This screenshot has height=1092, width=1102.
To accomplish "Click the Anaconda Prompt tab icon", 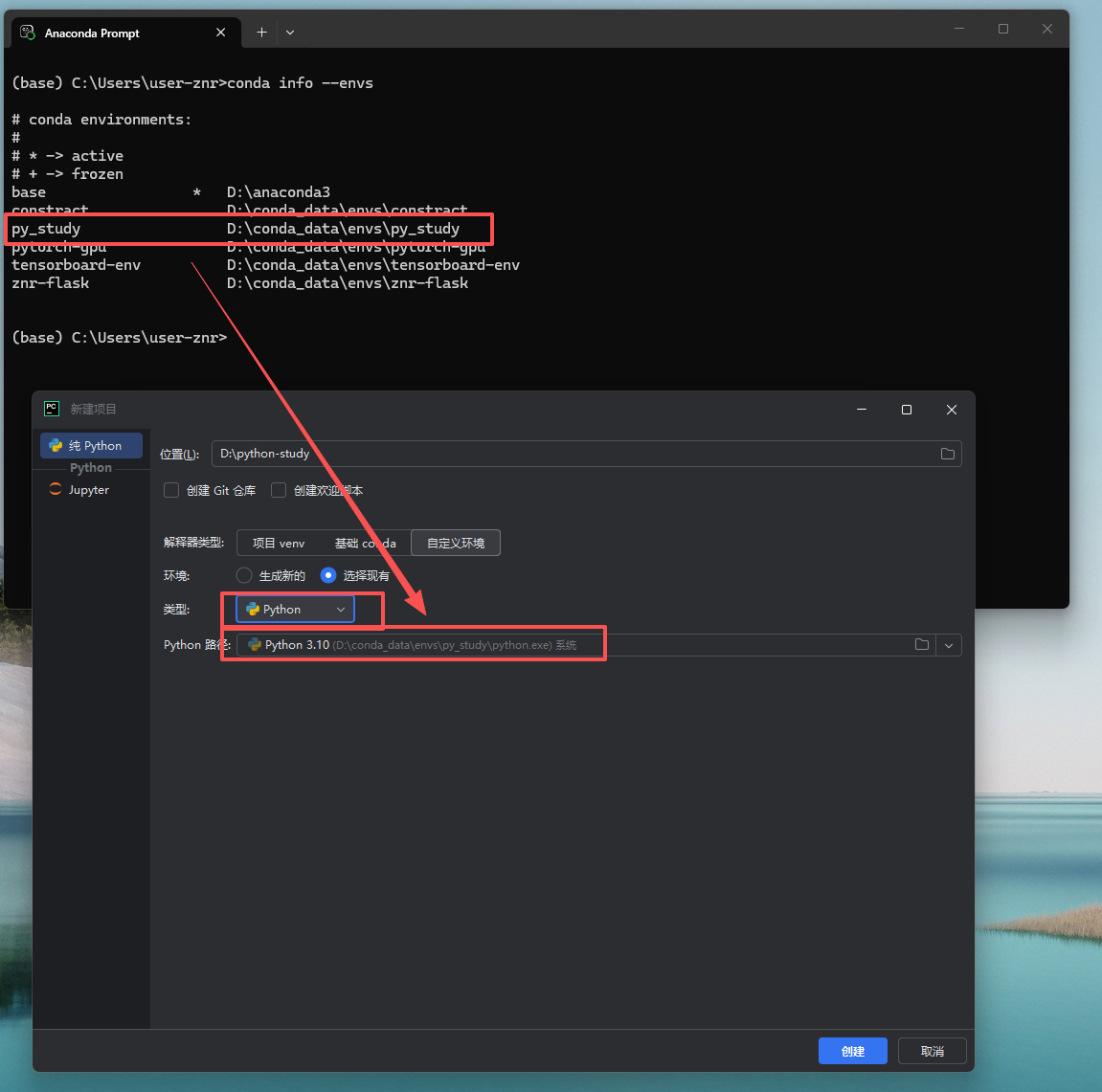I will pyautogui.click(x=28, y=33).
